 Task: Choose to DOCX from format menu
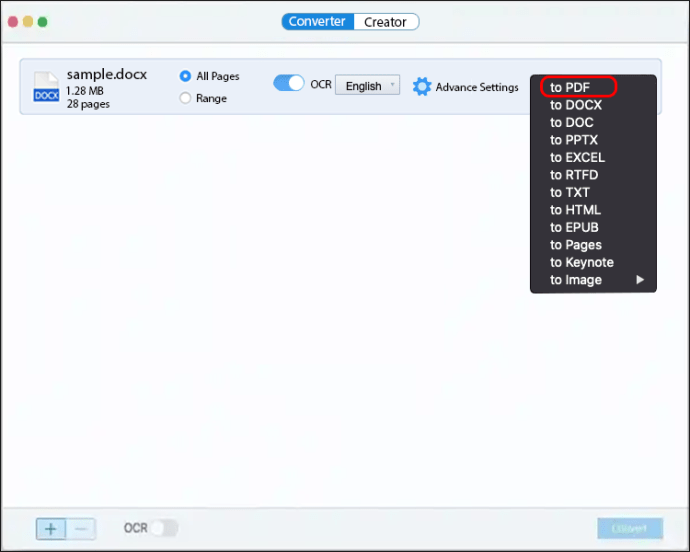(x=592, y=105)
